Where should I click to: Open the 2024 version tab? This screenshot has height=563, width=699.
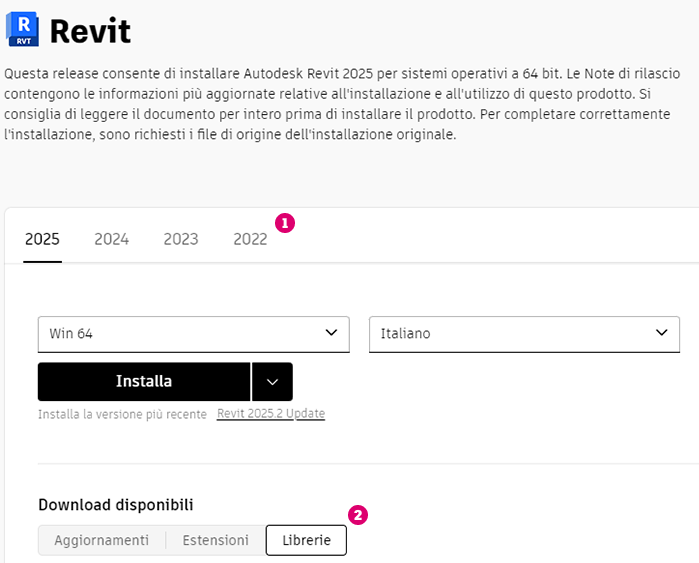pos(111,239)
